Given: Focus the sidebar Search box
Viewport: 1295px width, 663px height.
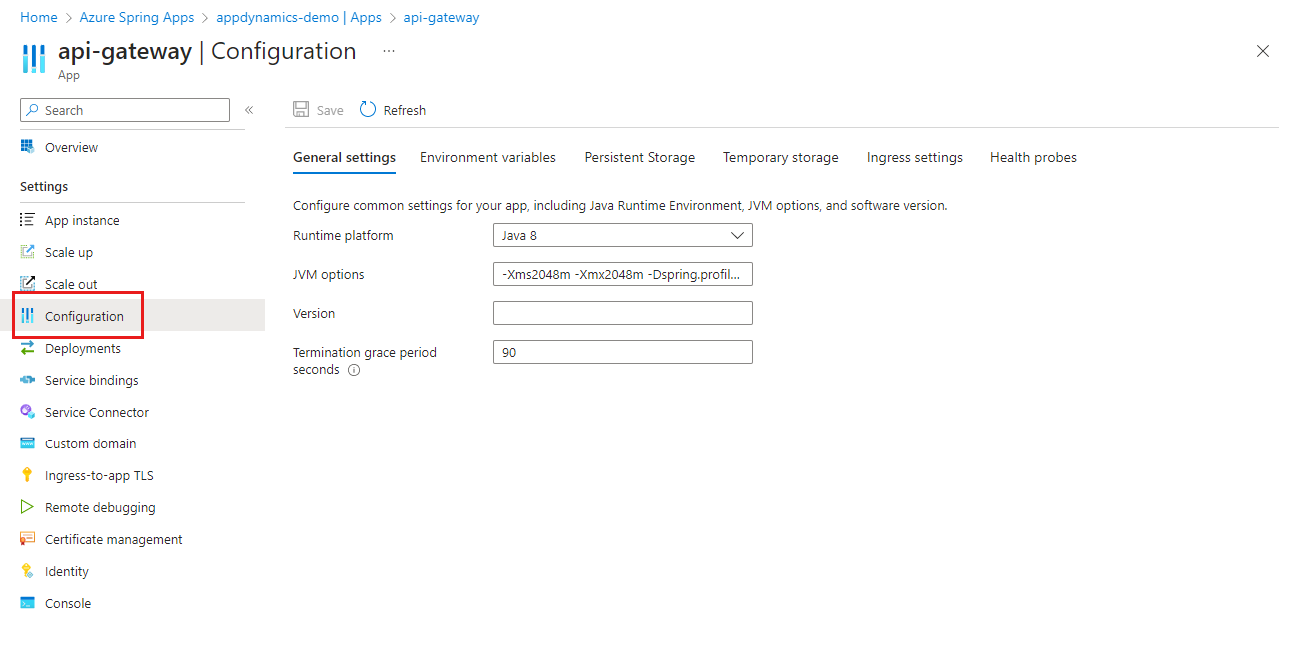Looking at the screenshot, I should (125, 110).
